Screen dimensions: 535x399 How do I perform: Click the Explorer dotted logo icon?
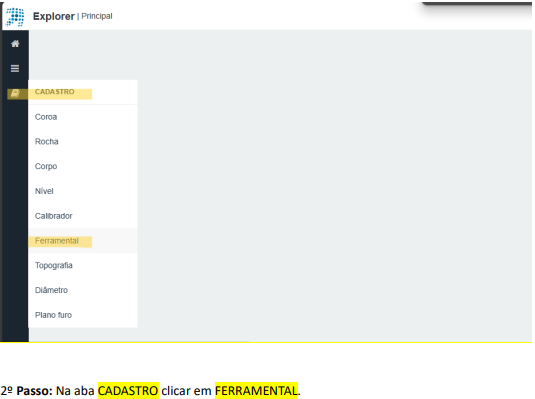pyautogui.click(x=15, y=16)
